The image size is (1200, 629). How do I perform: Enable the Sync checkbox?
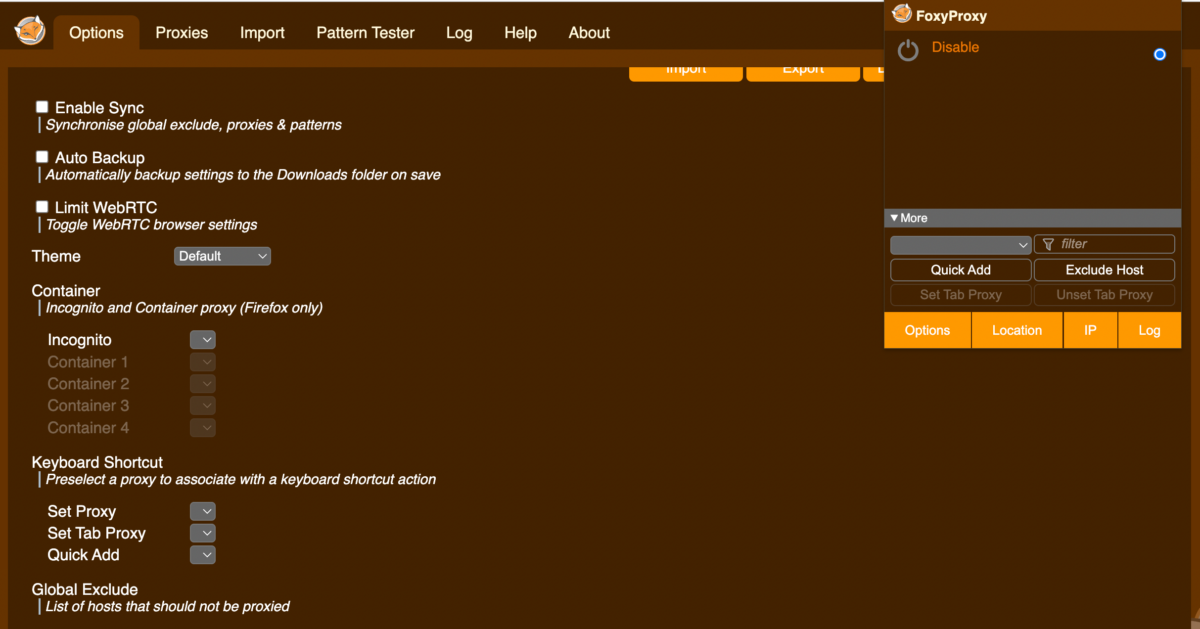click(x=42, y=107)
